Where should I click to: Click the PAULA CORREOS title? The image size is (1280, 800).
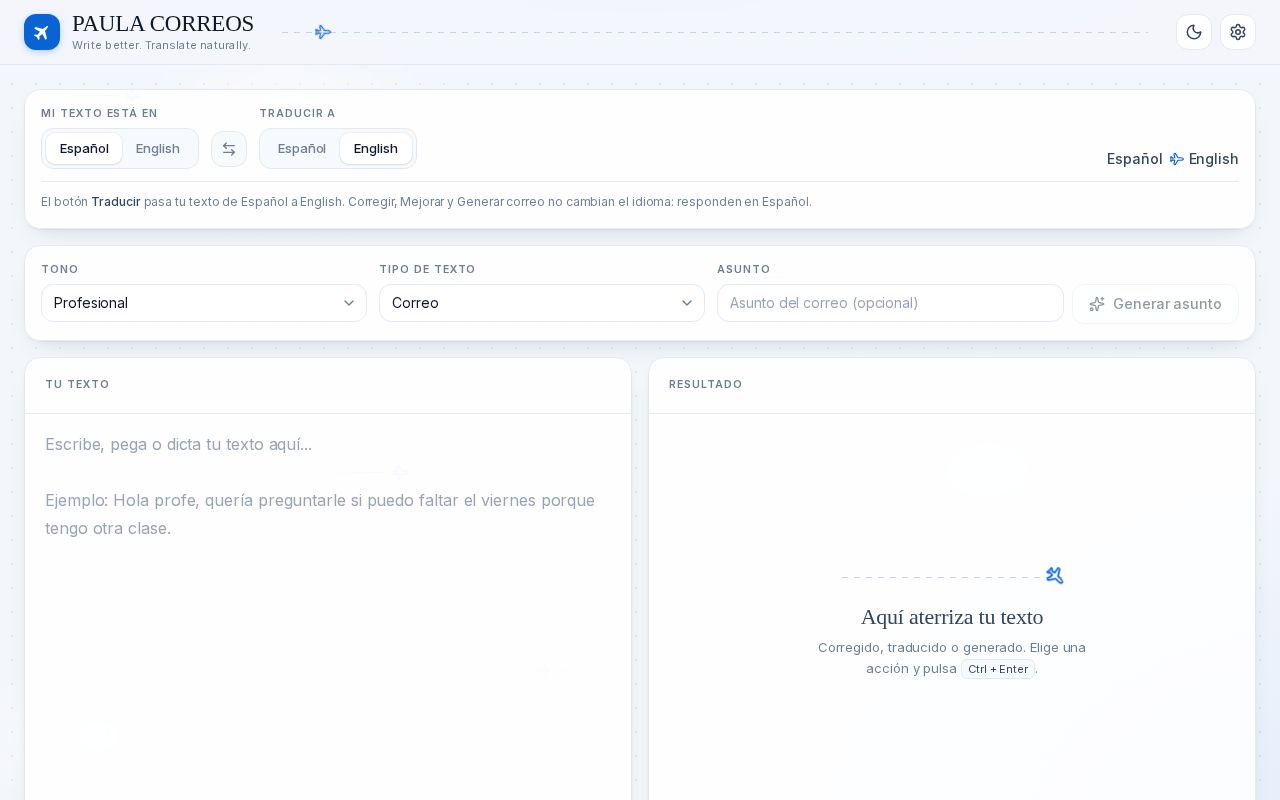click(x=163, y=24)
